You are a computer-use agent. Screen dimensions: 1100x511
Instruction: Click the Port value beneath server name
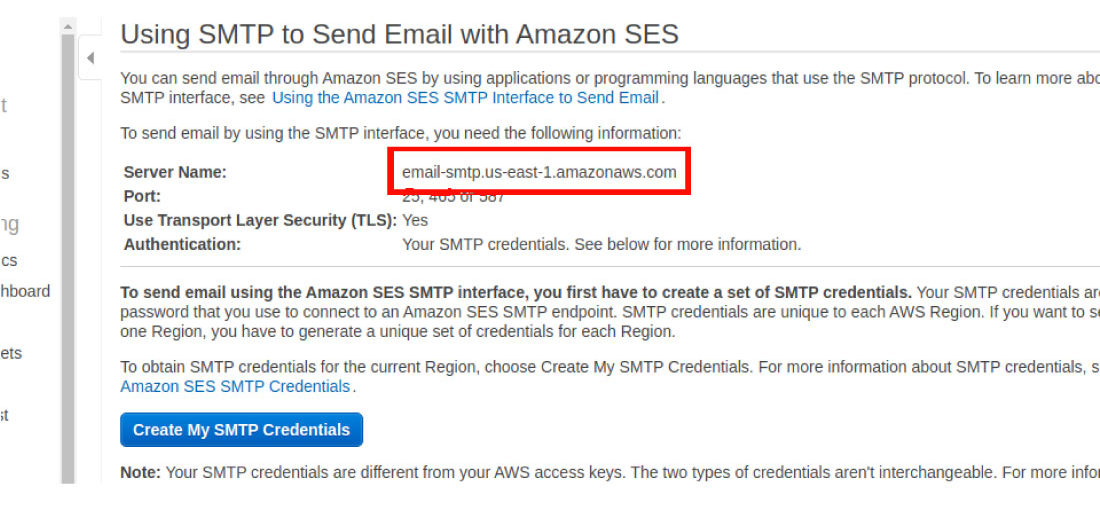tap(453, 197)
